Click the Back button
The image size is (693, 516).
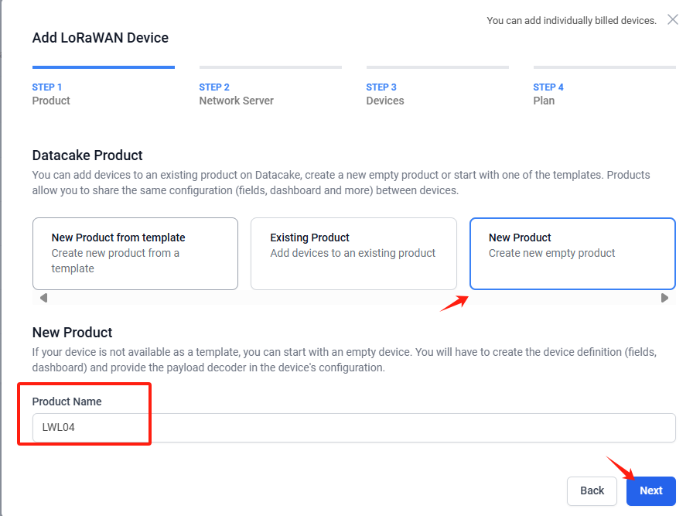pos(592,491)
